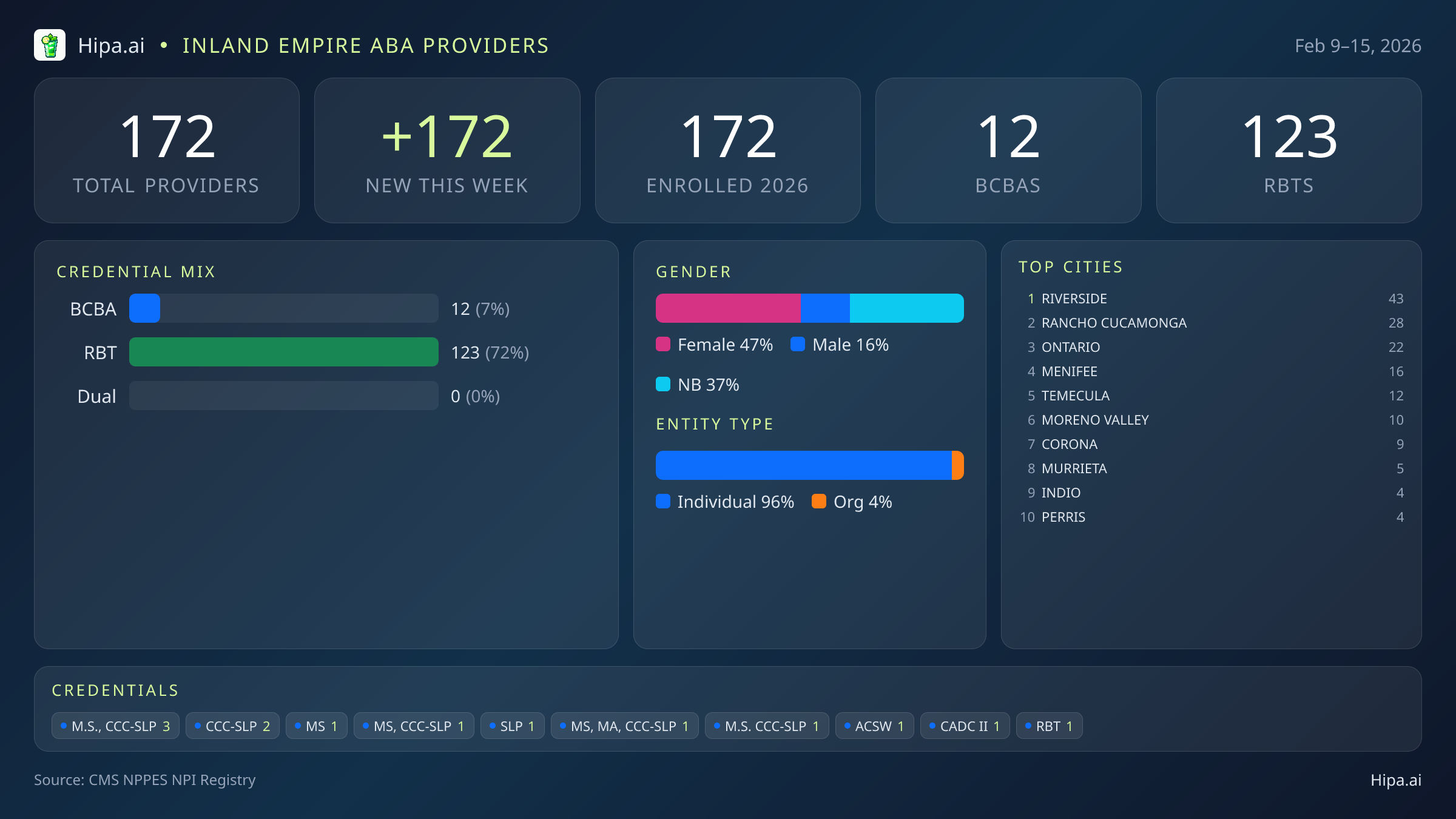Click the CMS NPPES NPI Registry source link
The height and width of the screenshot is (819, 1456).
click(x=145, y=780)
